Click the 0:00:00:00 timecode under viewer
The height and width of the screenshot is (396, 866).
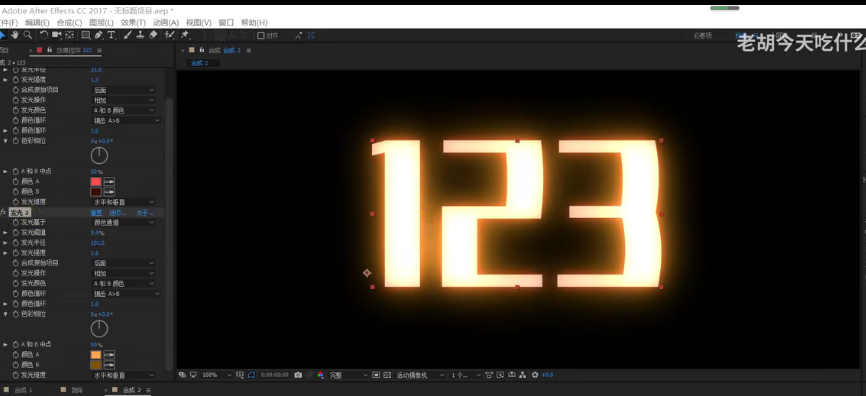pos(274,375)
